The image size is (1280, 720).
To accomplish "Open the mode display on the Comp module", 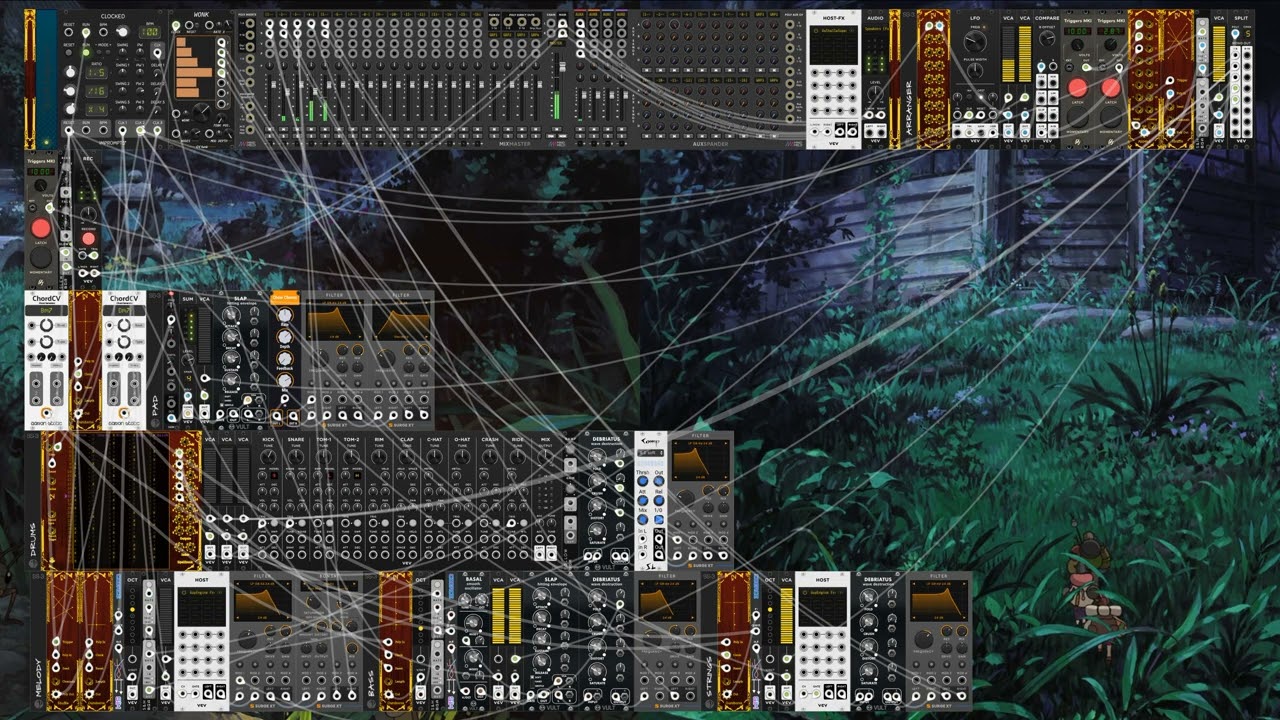I will (650, 453).
